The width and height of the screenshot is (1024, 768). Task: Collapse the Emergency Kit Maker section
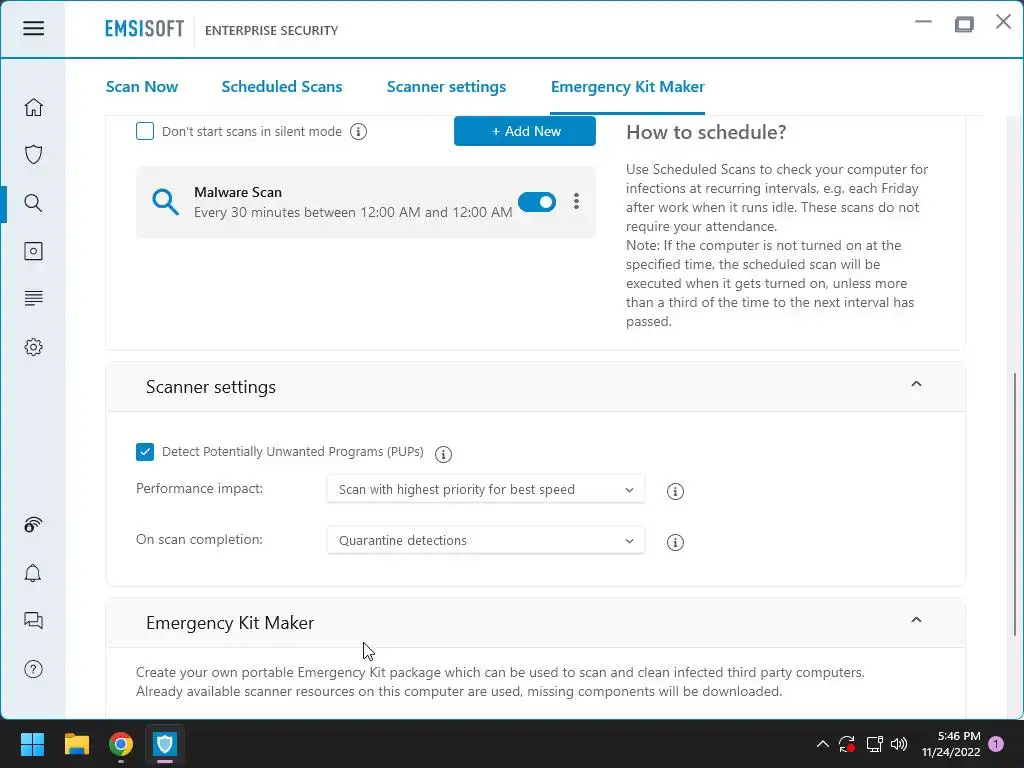[x=916, y=620]
